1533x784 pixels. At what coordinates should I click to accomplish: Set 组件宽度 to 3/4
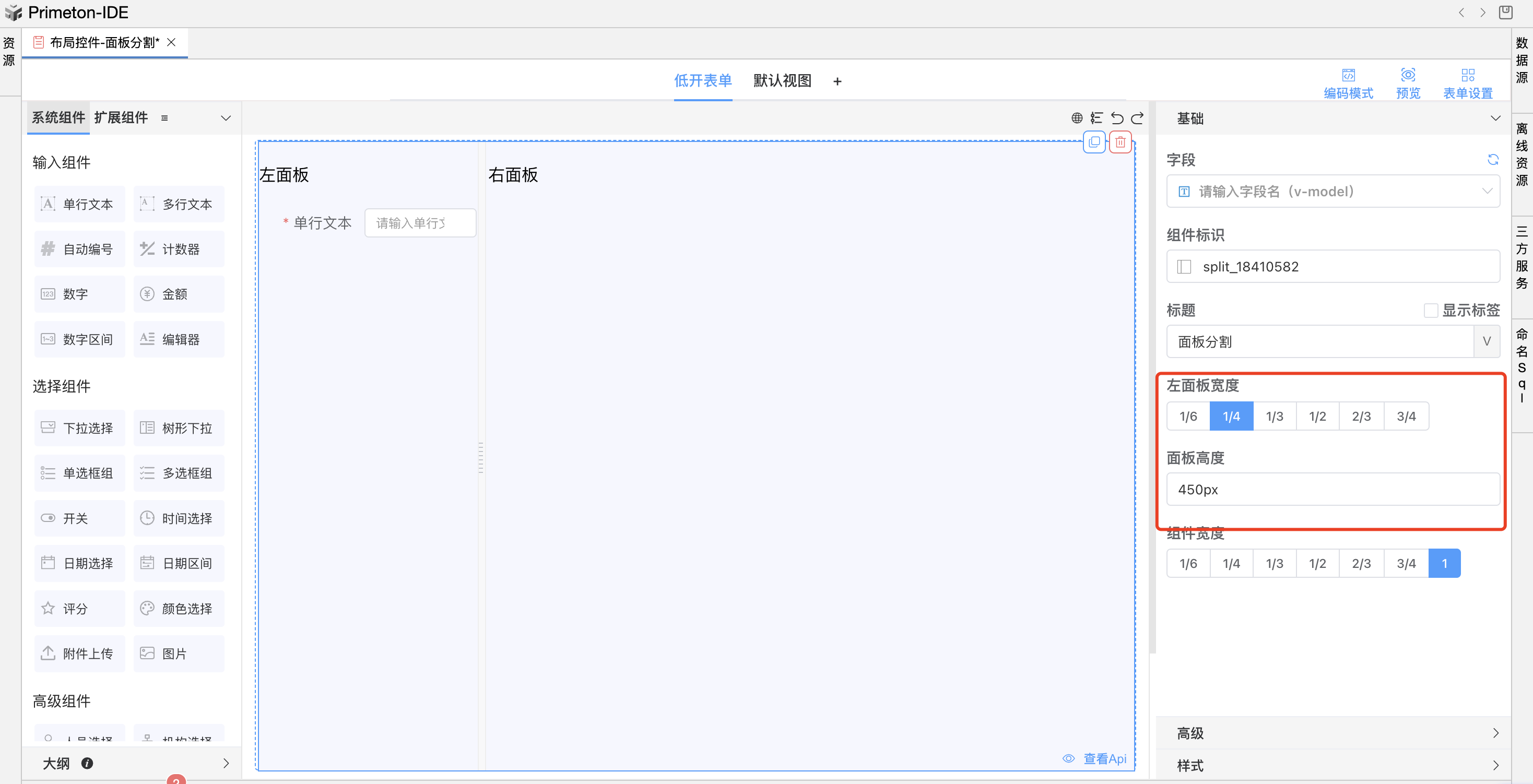click(x=1406, y=563)
